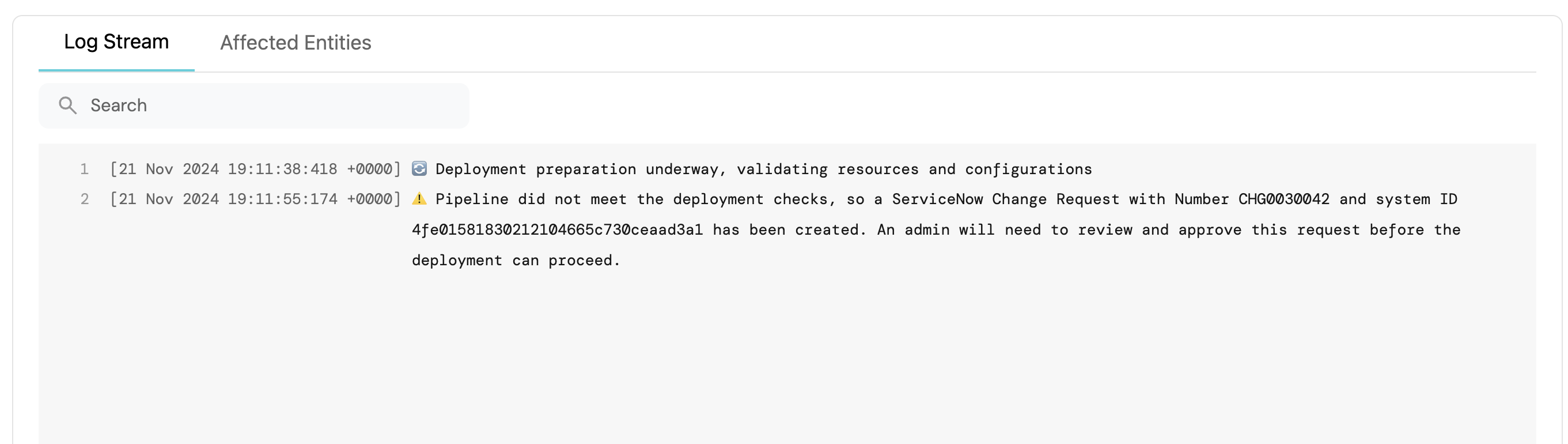
Task: Click change request number CHG0030042
Action: pos(1284,199)
